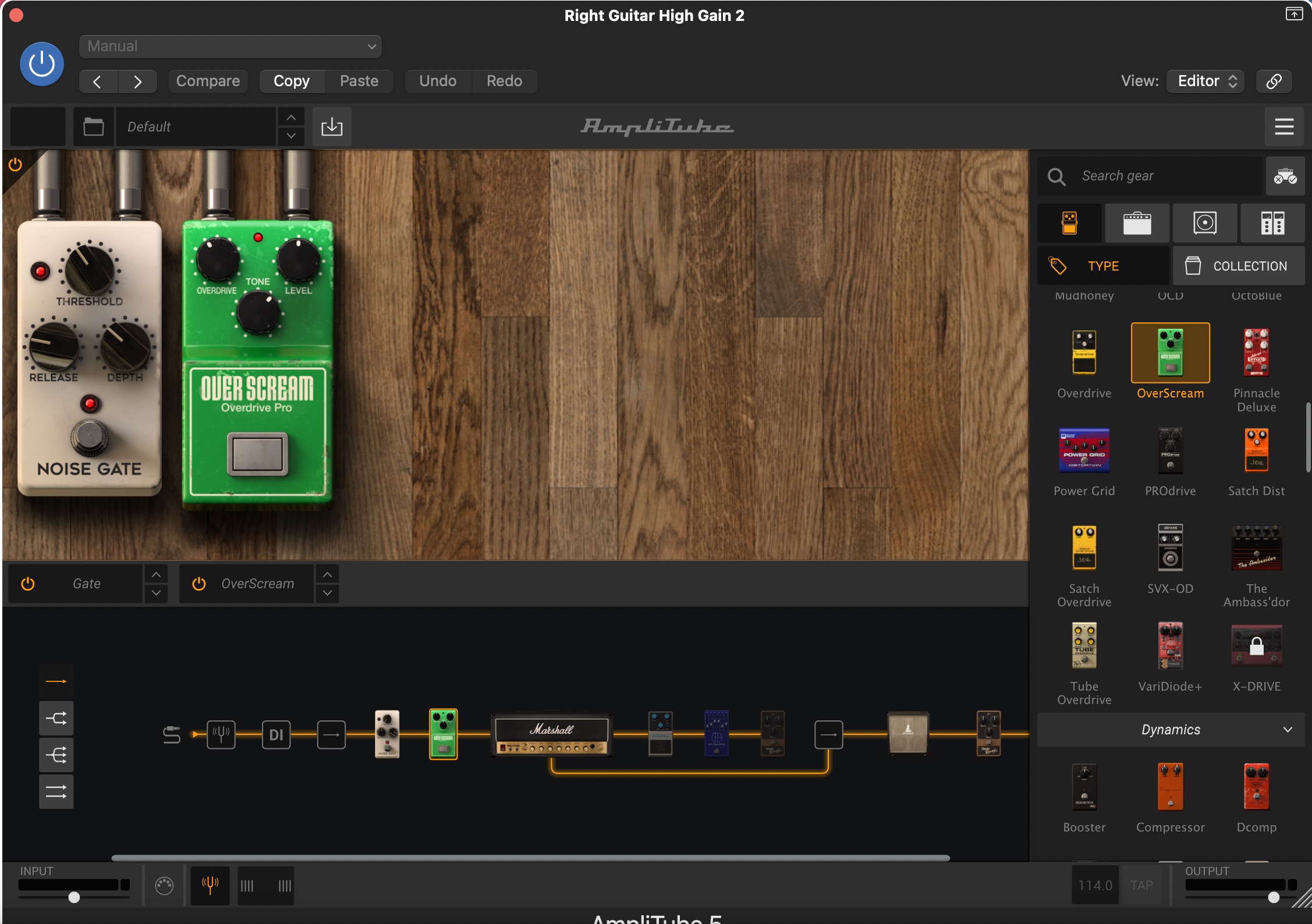Toggle the tuner icon in bottom bar
Viewport: 1312px width, 924px height.
(x=210, y=885)
